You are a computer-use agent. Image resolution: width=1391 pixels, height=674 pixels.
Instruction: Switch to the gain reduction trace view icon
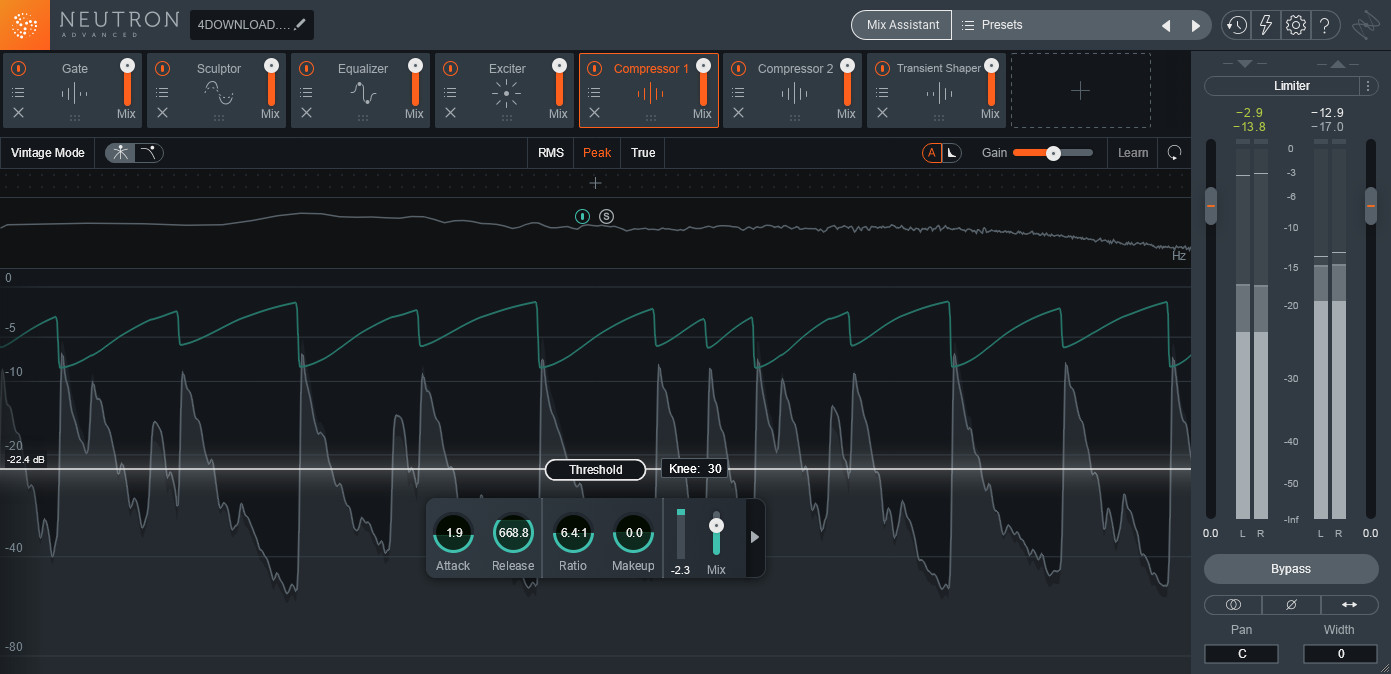[120, 153]
